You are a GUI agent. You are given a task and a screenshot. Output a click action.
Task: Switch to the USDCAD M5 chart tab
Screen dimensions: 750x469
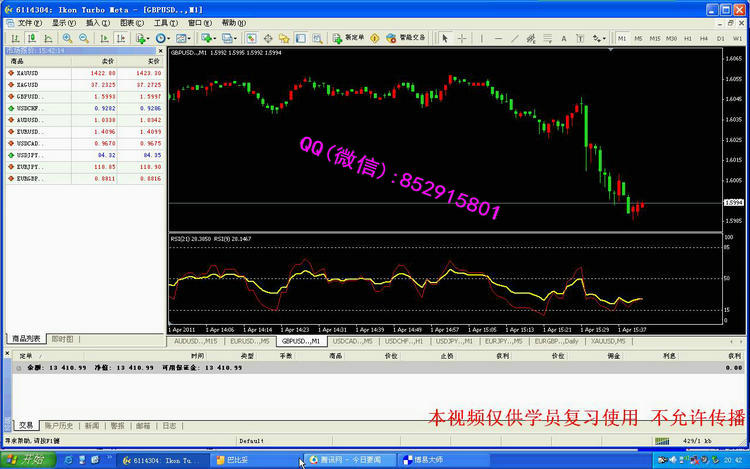(353, 341)
